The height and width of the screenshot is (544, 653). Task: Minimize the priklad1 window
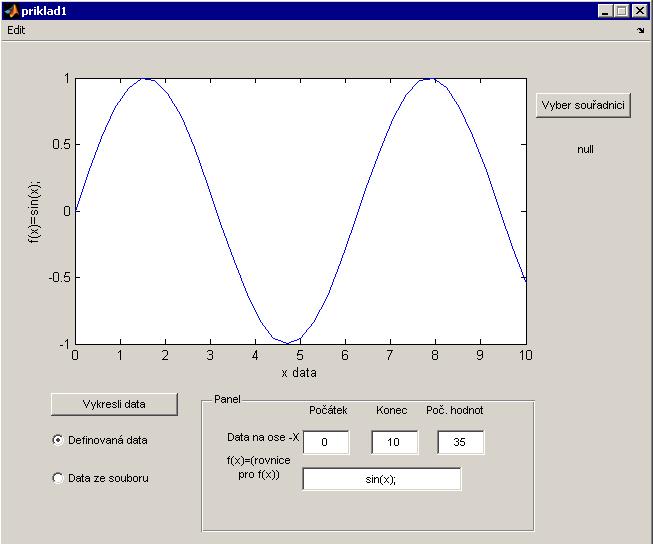[x=605, y=11]
